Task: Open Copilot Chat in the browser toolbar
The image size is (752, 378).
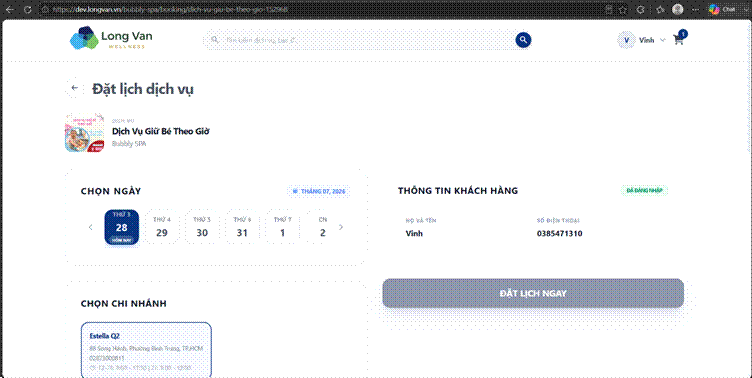Action: [x=722, y=9]
